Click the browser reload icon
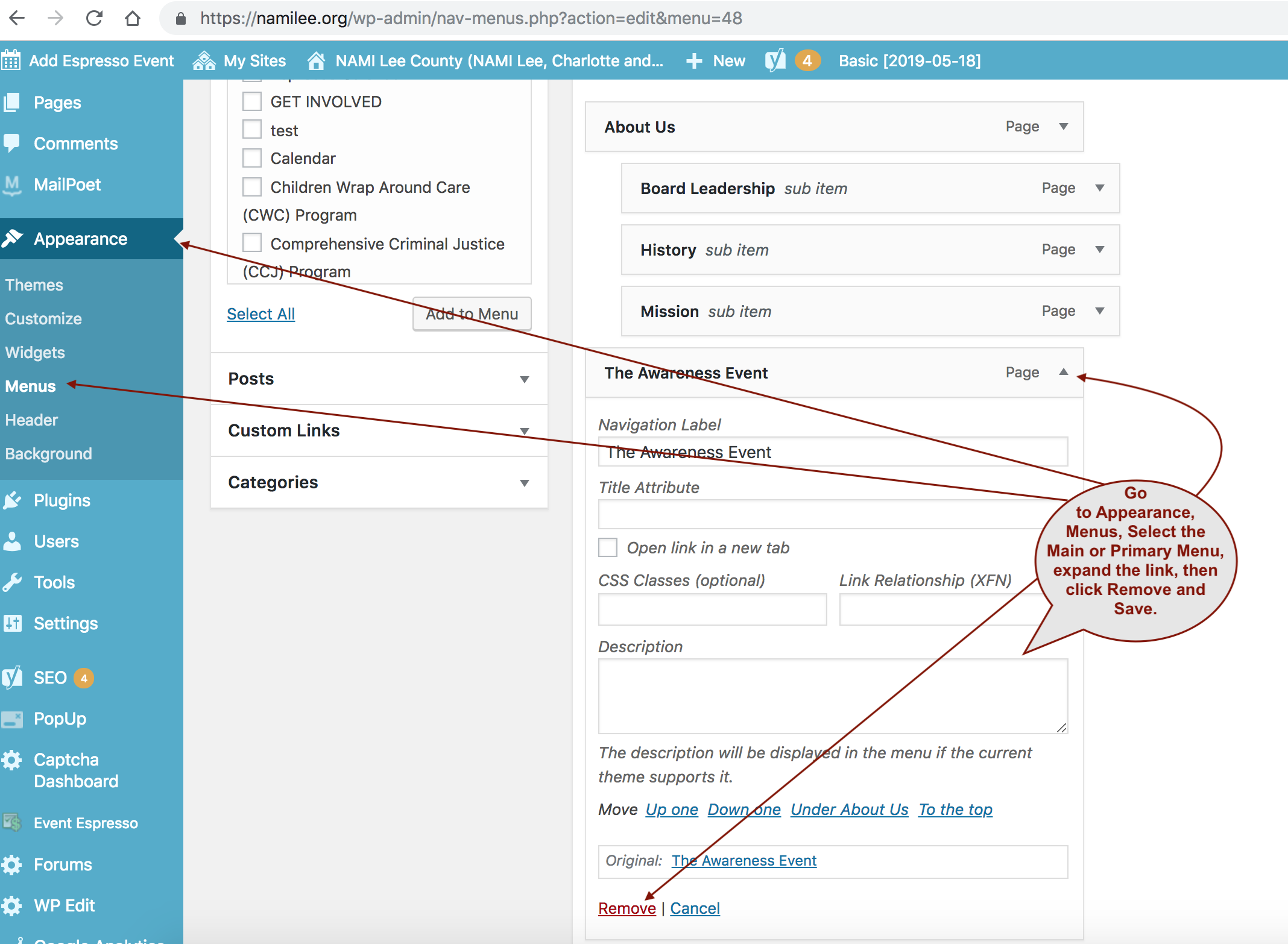The image size is (1288, 944). (94, 18)
